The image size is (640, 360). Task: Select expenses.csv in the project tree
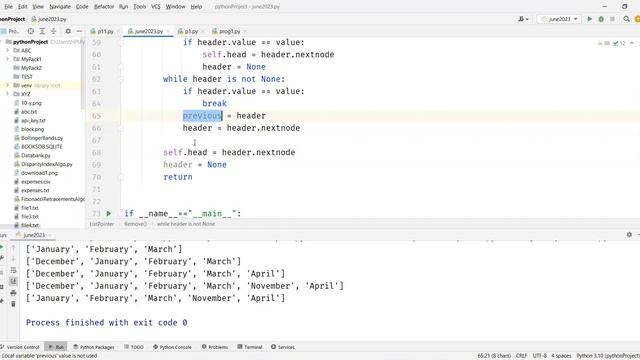[36, 182]
